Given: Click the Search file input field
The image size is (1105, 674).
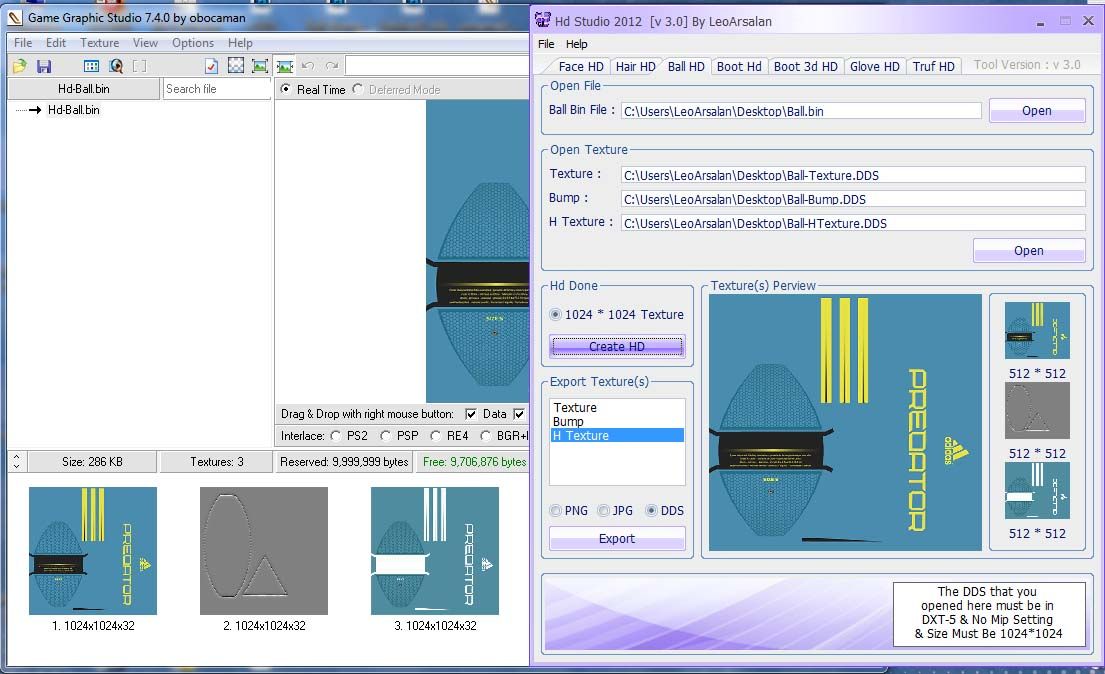Looking at the screenshot, I should coord(216,89).
